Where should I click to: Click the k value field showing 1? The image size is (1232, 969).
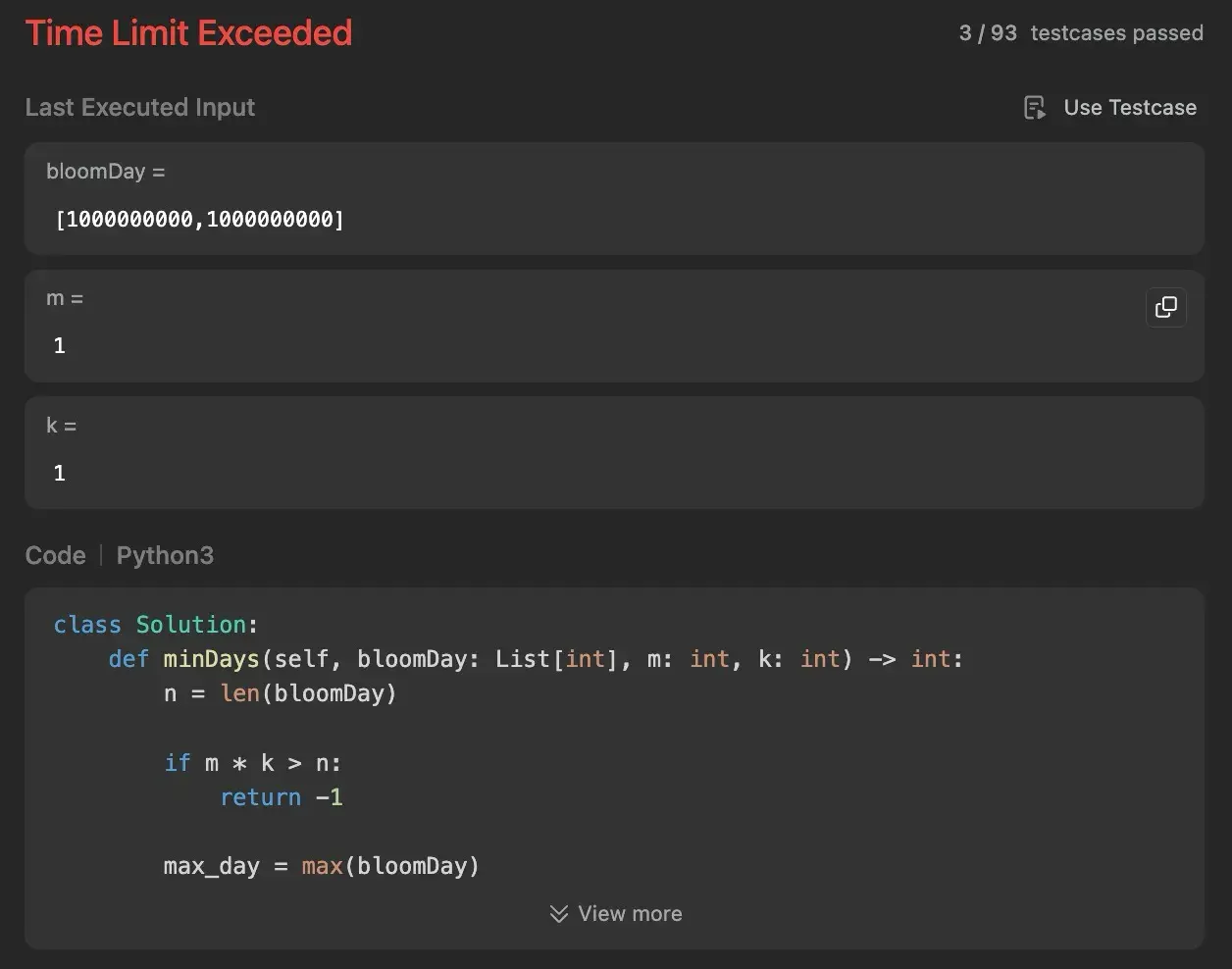(59, 473)
